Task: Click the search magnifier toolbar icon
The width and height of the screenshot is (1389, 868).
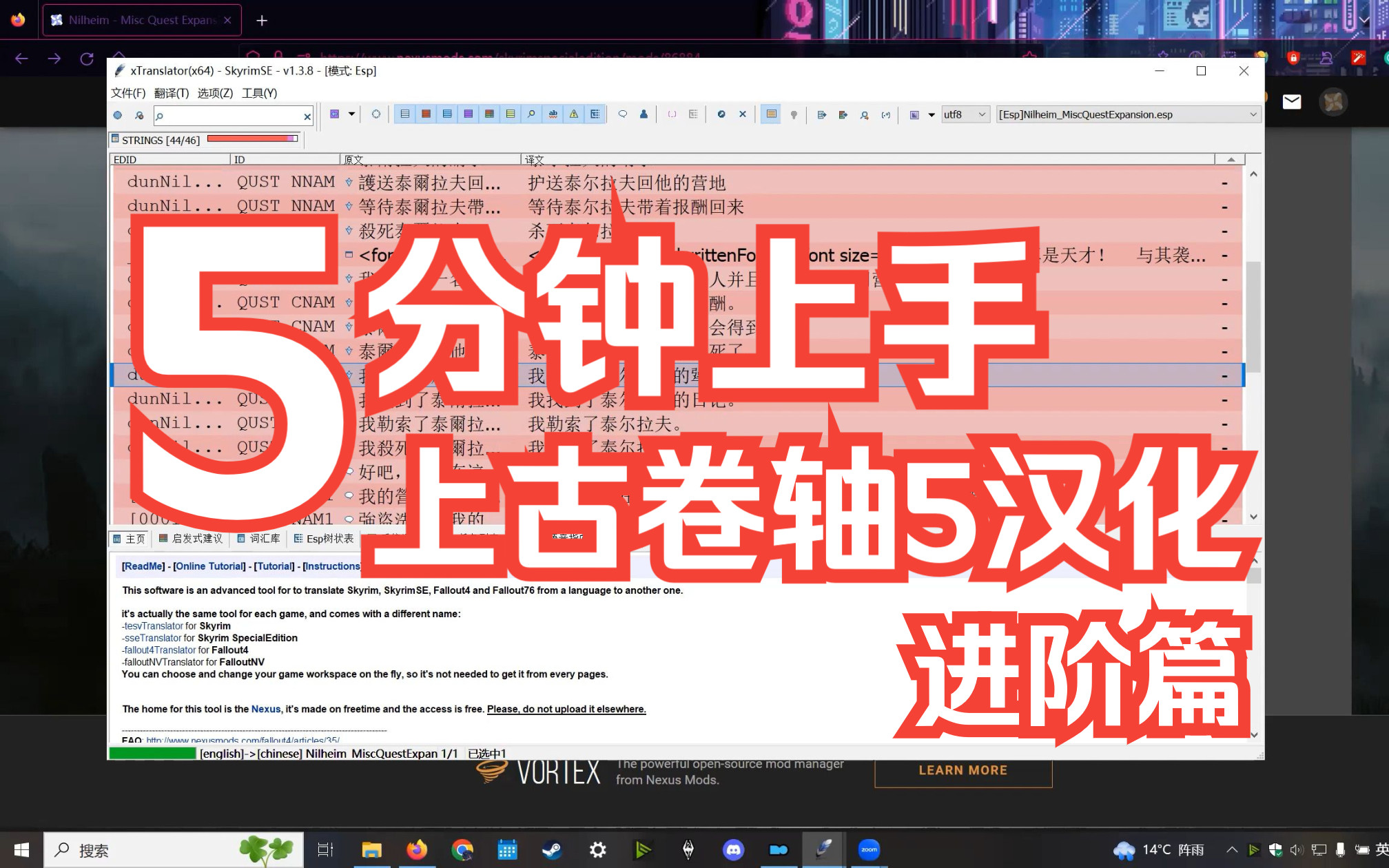Action: tap(531, 114)
